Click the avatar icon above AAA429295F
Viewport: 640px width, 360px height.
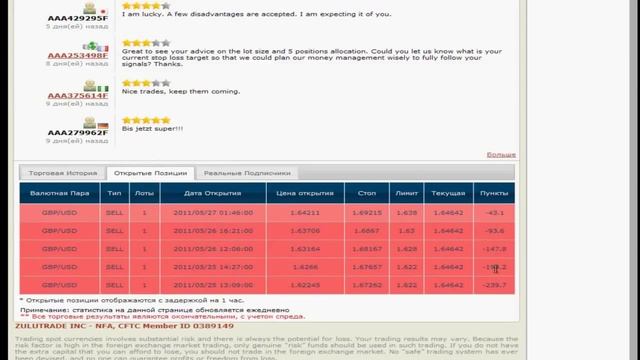coord(90,8)
